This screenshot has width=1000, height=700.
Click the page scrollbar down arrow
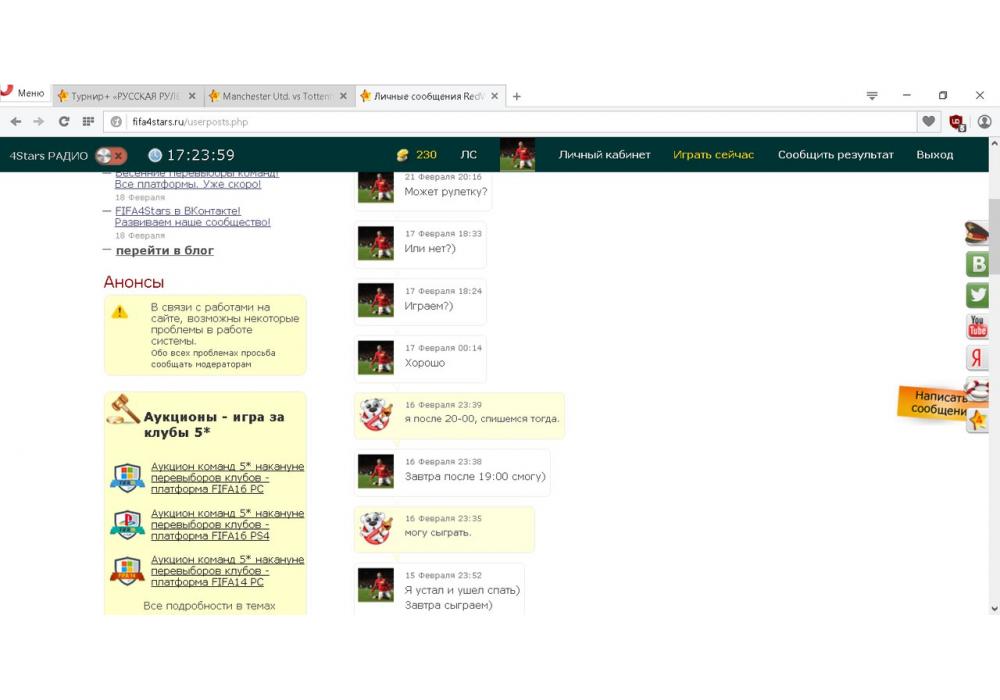click(994, 609)
